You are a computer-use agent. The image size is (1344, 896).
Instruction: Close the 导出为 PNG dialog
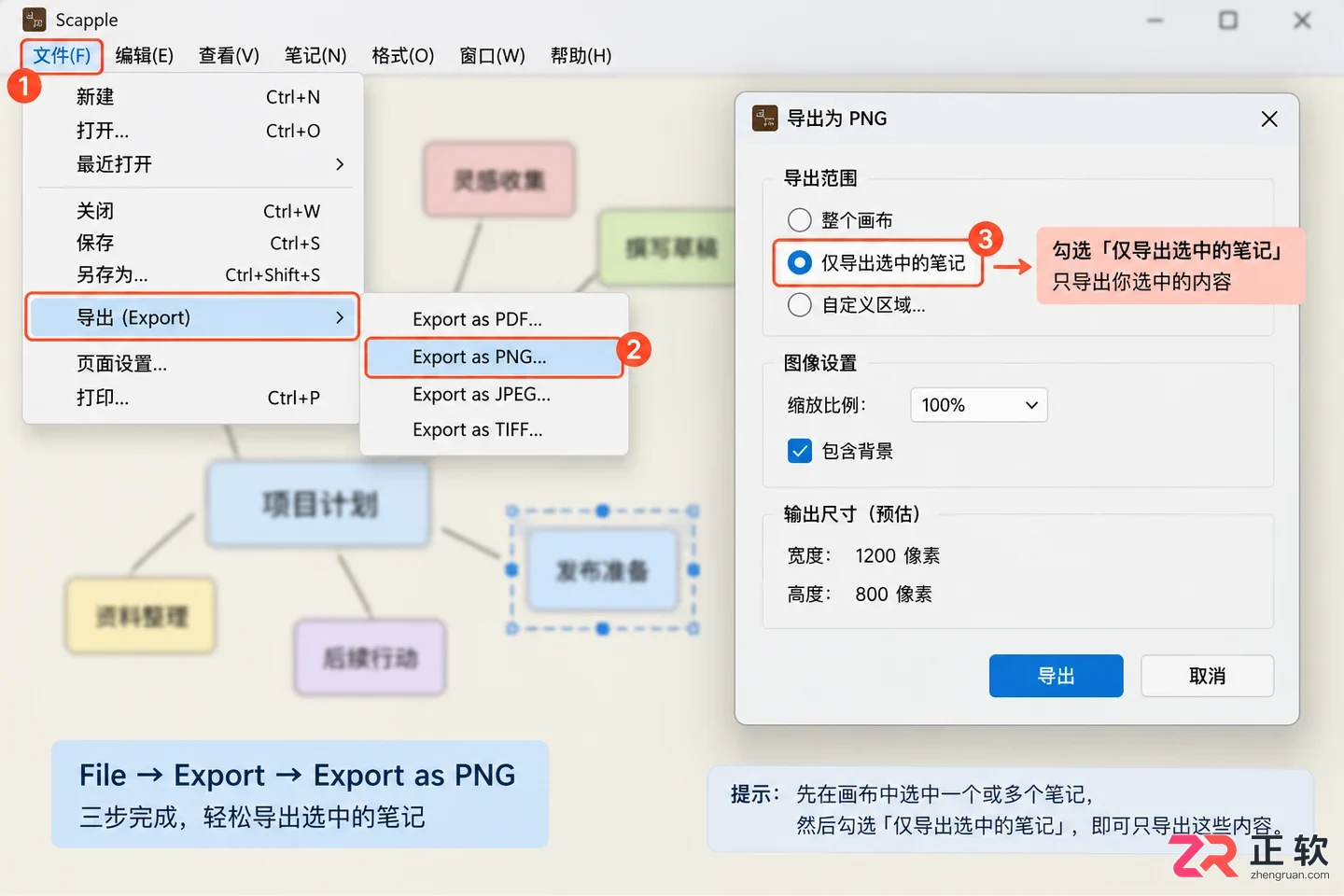1269,119
